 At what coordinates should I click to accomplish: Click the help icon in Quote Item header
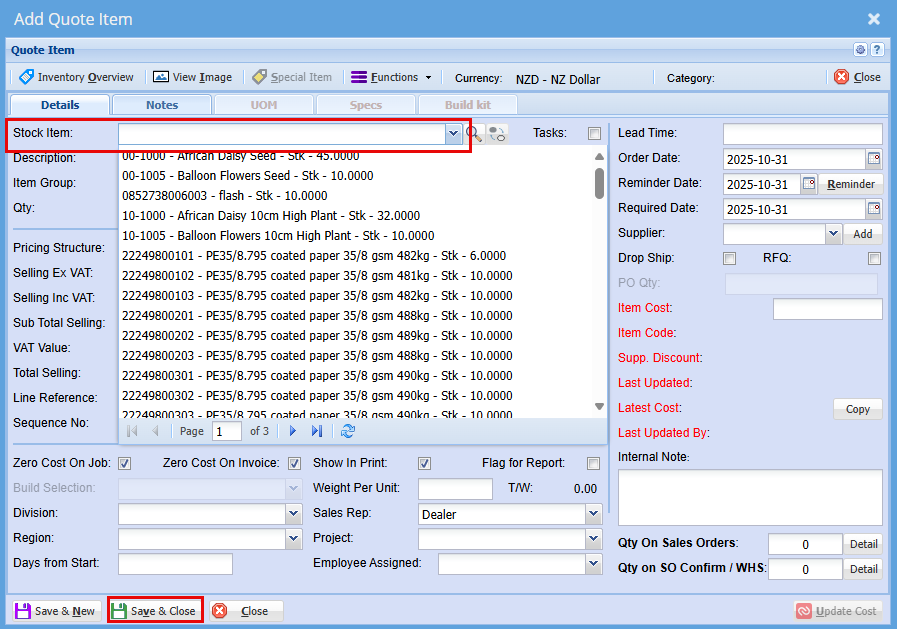tap(877, 50)
